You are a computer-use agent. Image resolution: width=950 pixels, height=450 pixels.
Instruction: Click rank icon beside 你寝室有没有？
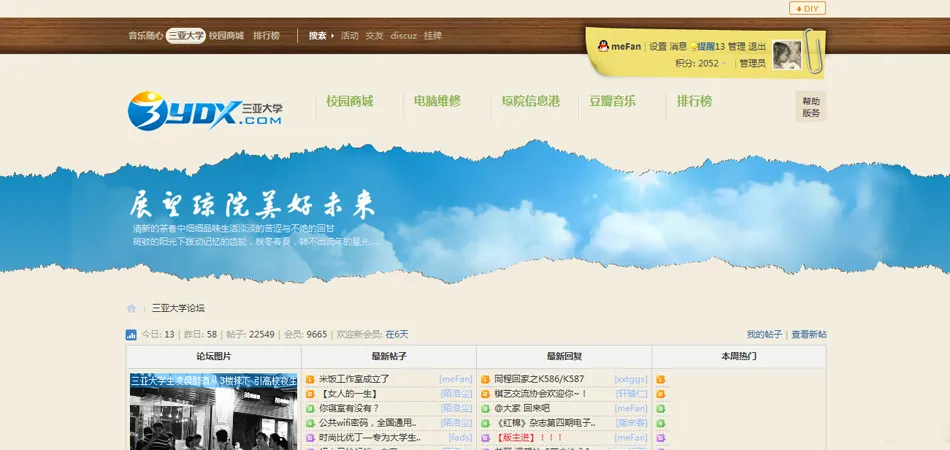310,408
